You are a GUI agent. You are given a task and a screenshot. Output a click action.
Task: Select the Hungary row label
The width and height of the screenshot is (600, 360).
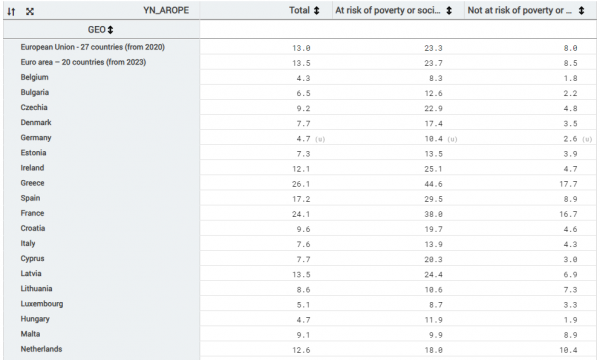(x=35, y=319)
